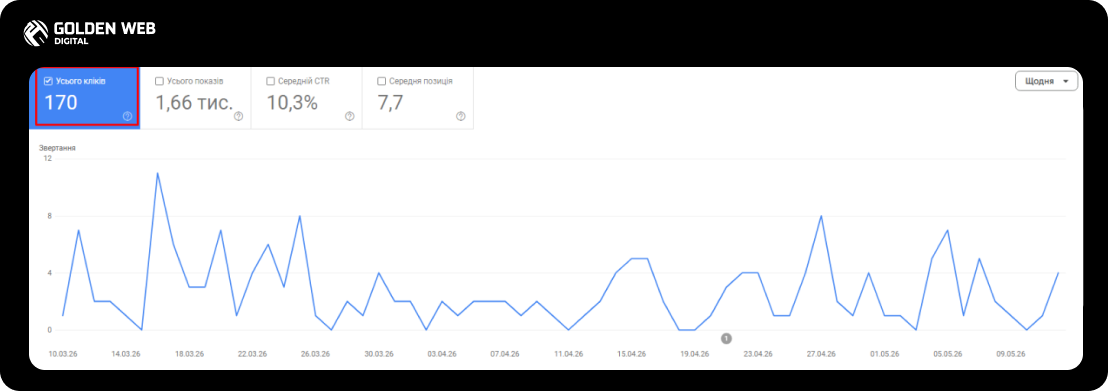Enable the Середня позиція checkbox
Screen dimensions: 1108x391
pos(382,81)
